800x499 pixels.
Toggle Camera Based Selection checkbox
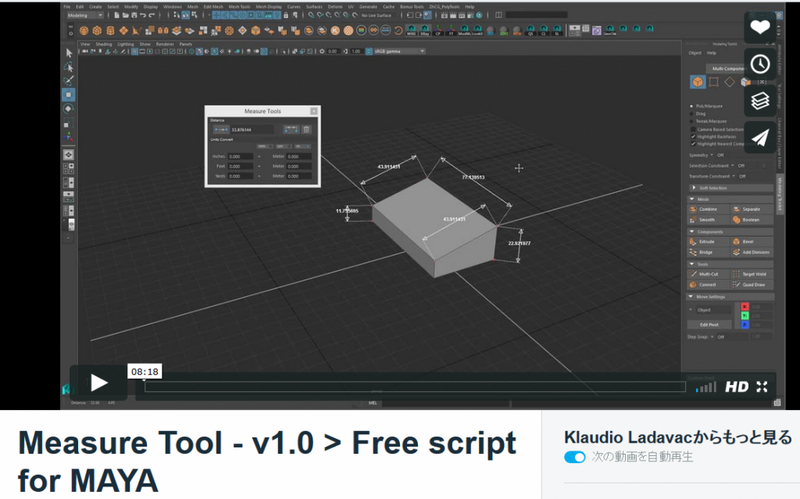click(693, 130)
